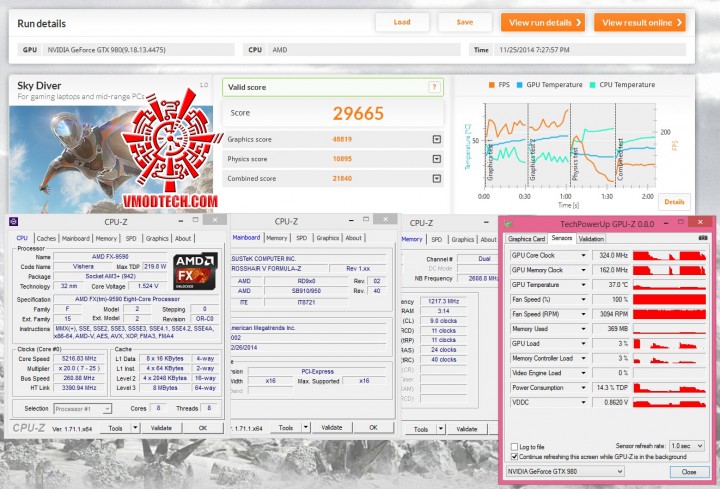Click the GPU Temperature legend entry
The height and width of the screenshot is (489, 720).
550,84
